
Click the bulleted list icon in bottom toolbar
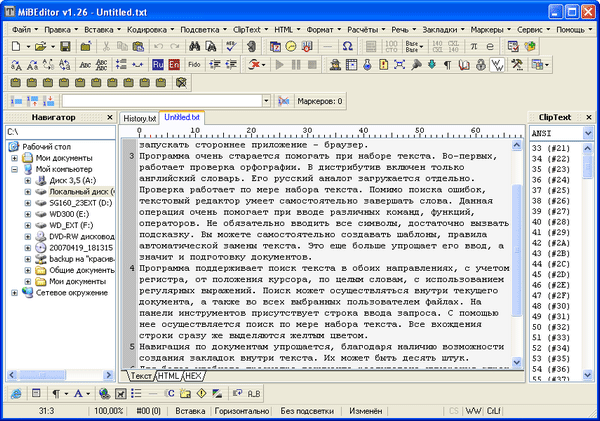click(x=136, y=393)
